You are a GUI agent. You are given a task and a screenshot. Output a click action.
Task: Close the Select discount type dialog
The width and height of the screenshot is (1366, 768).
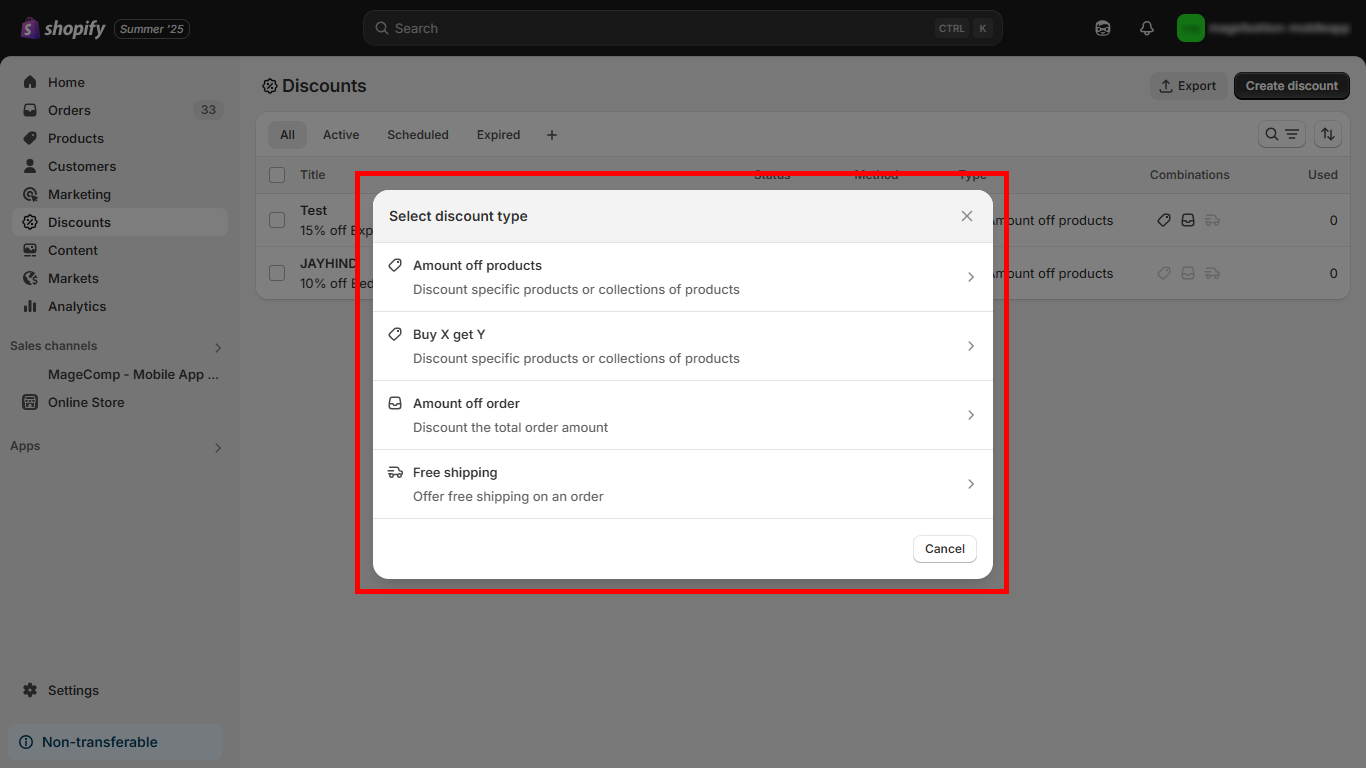pyautogui.click(x=967, y=216)
